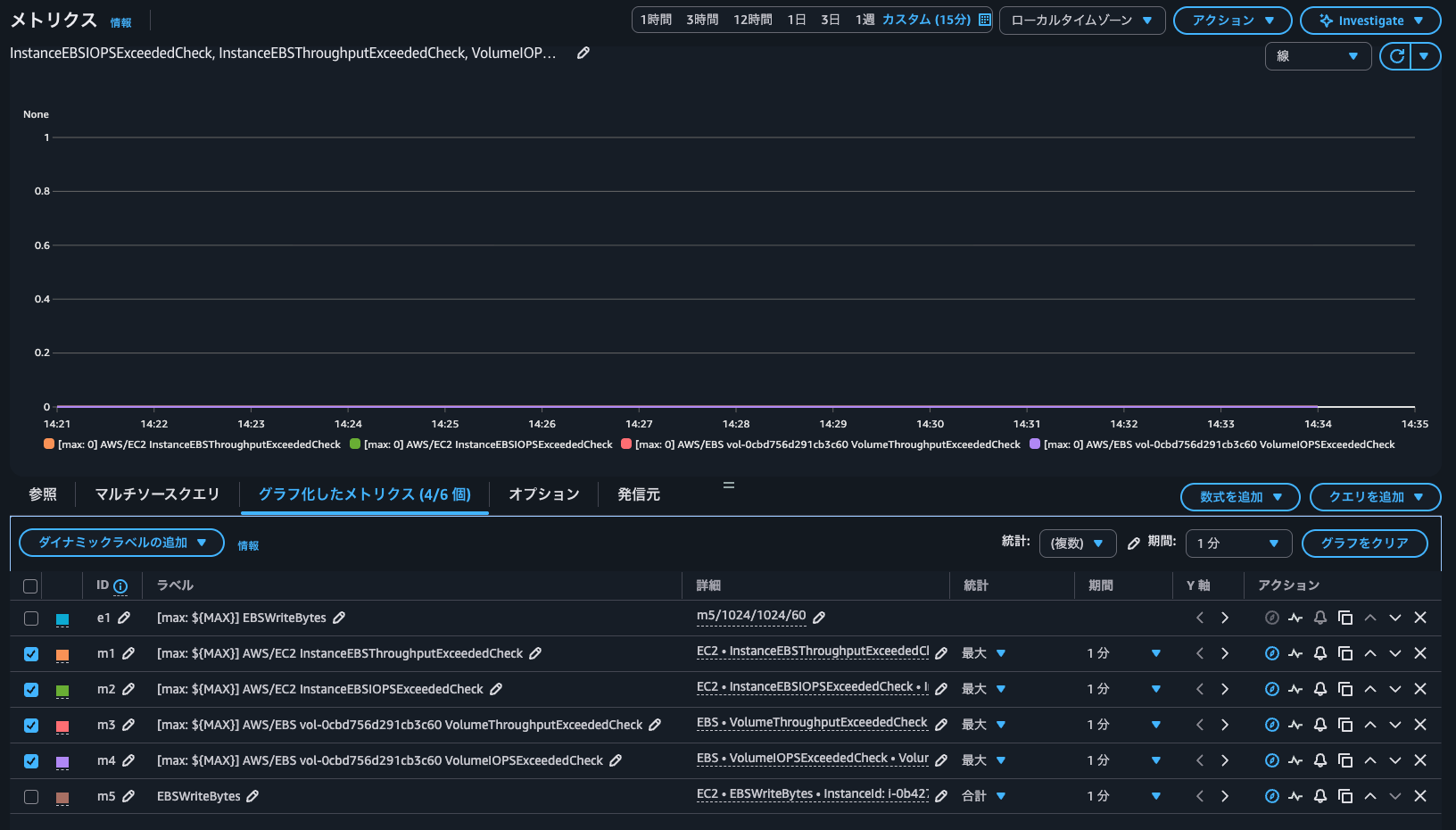Click the bell alarm icon for m1

click(x=1320, y=653)
